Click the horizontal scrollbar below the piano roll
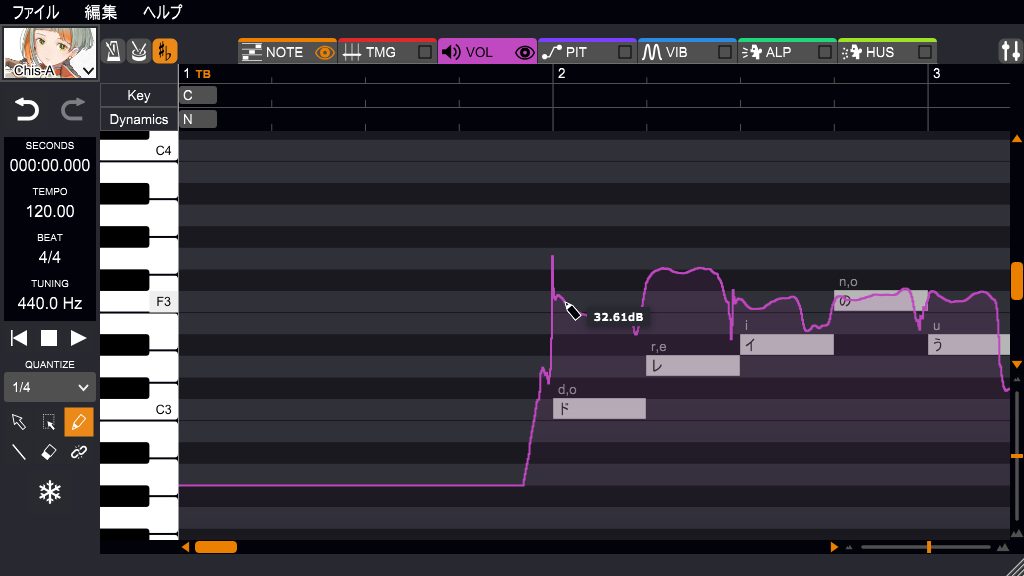This screenshot has height=576, width=1024. pyautogui.click(x=214, y=546)
